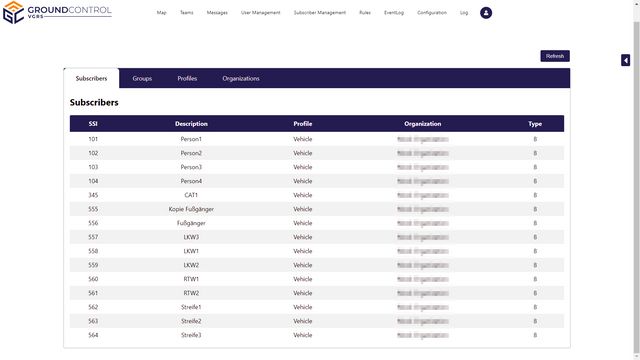This screenshot has height=360, width=640.
Task: Select the Person1 description
Action: click(x=191, y=139)
